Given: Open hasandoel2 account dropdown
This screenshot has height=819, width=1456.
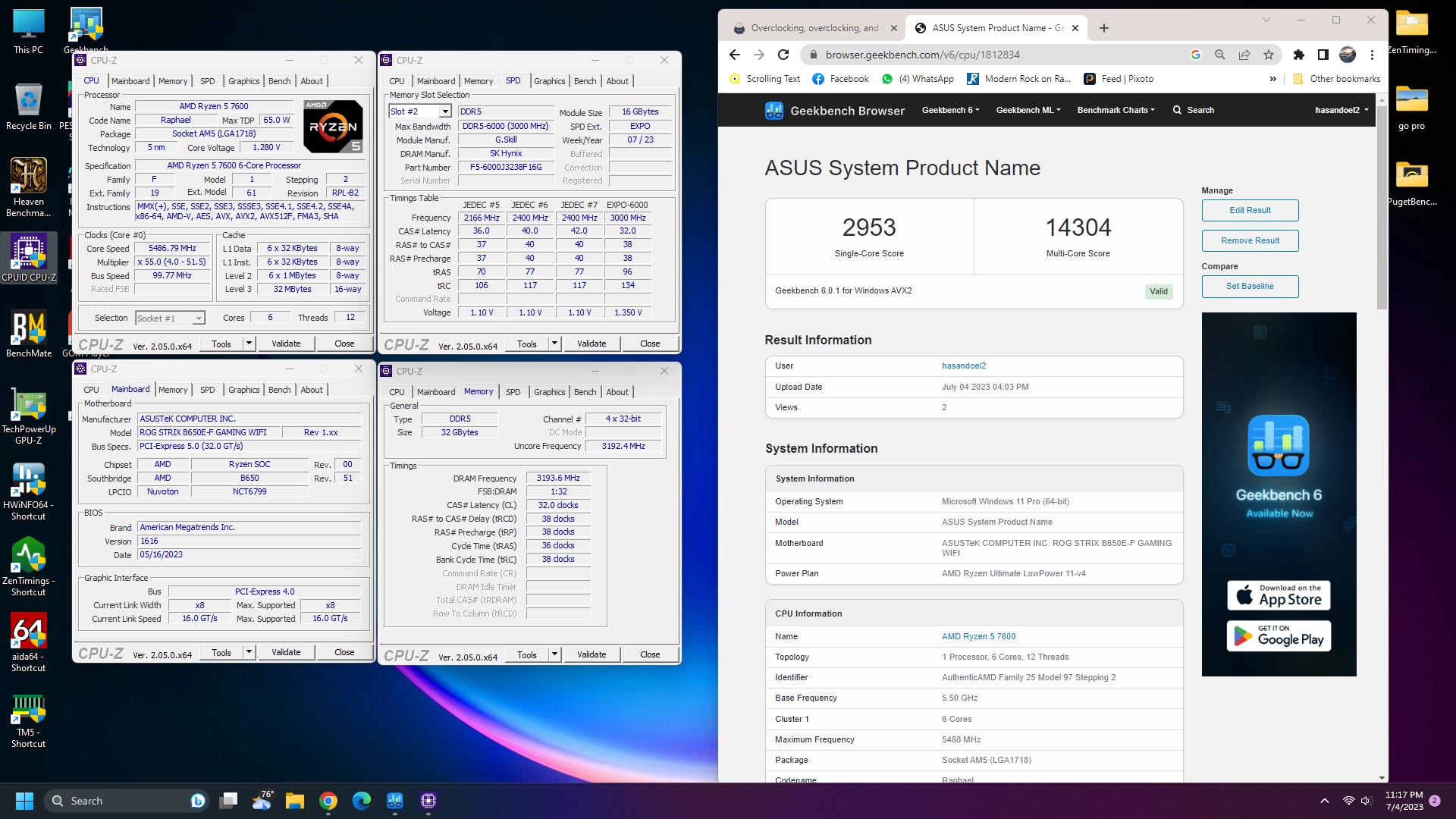Looking at the screenshot, I should pos(1341,110).
